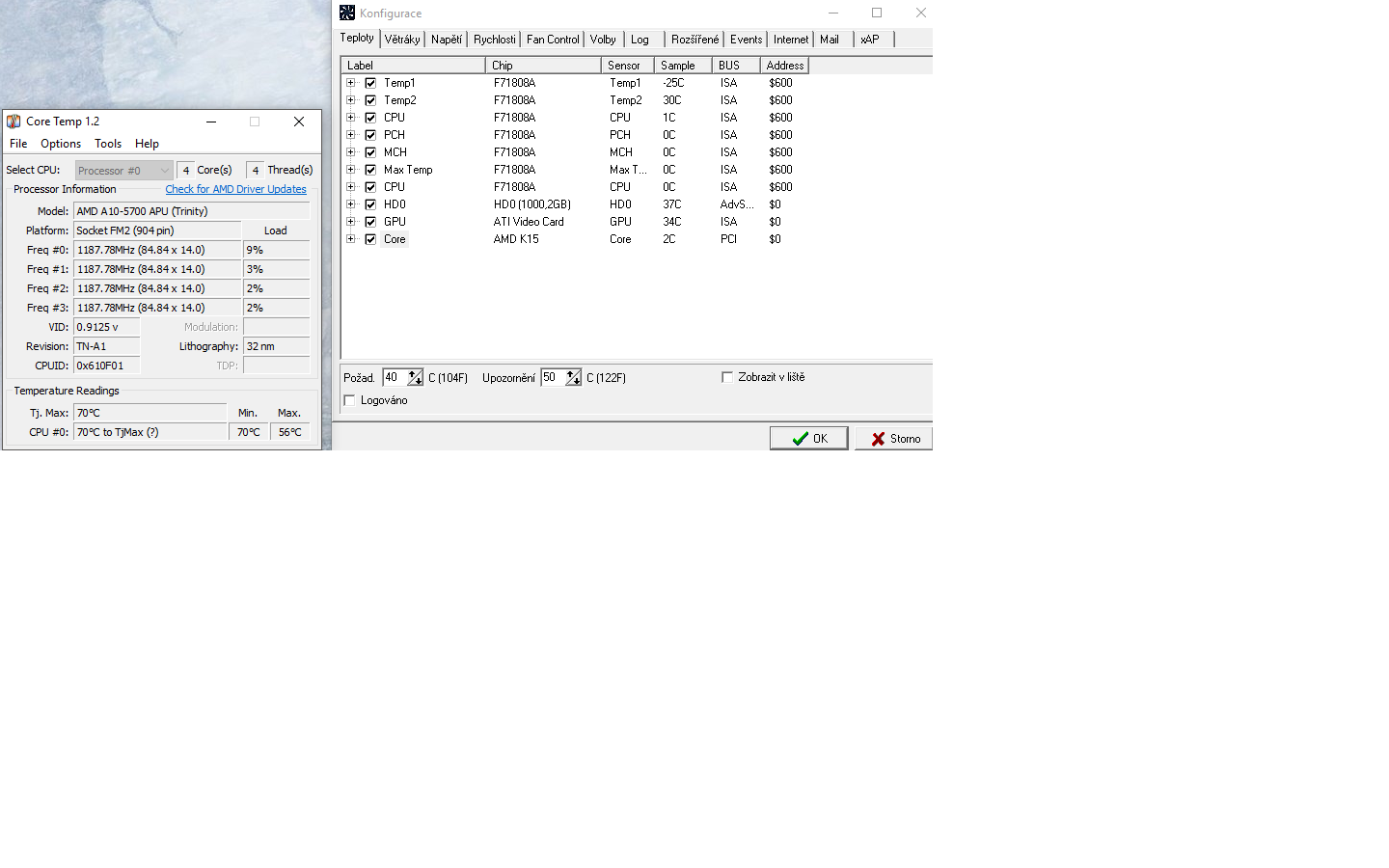Click the AMD A10-5700 APU model field
The height and width of the screenshot is (868, 1389).
(x=192, y=211)
